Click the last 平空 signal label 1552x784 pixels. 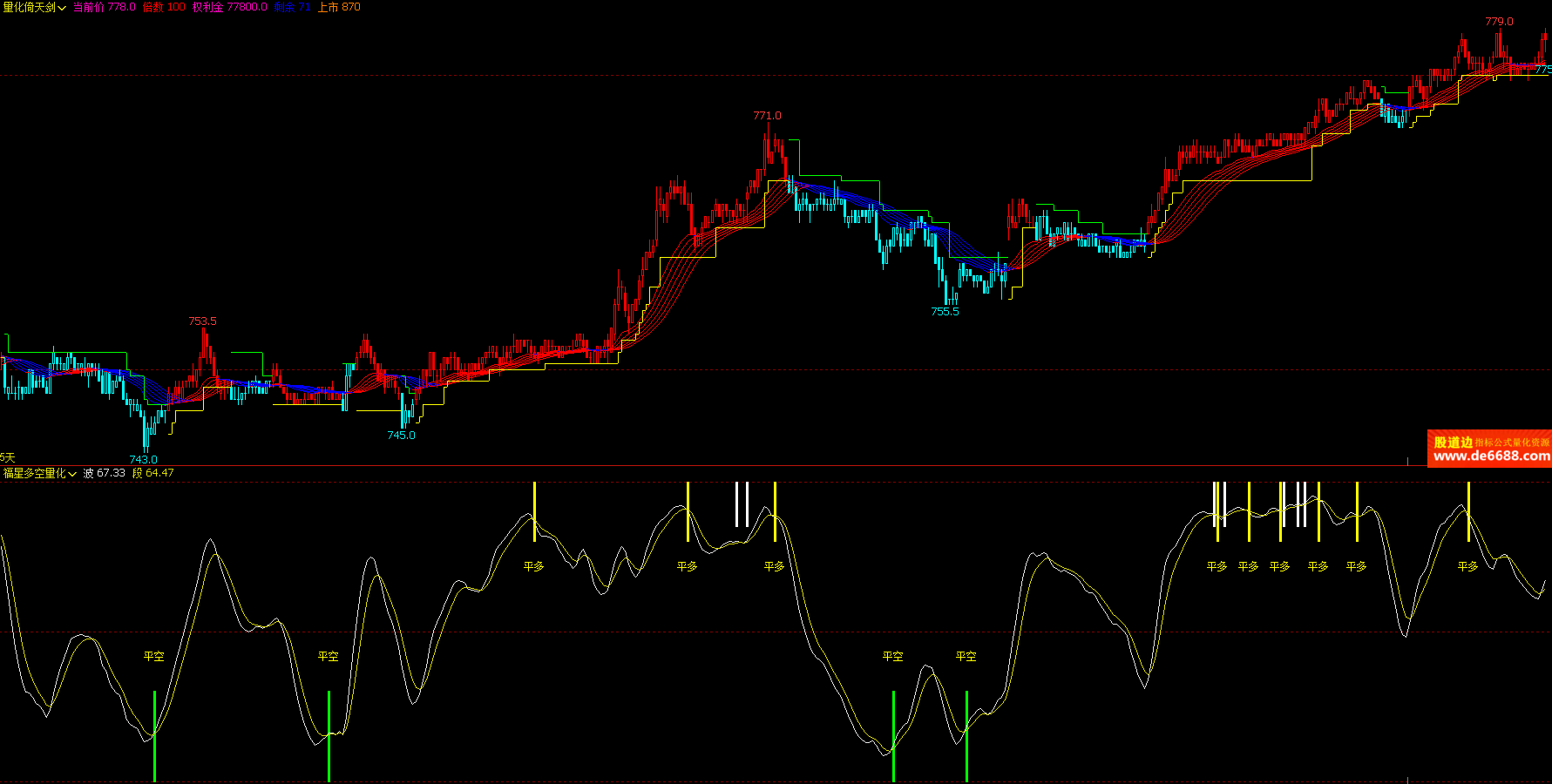(x=966, y=656)
